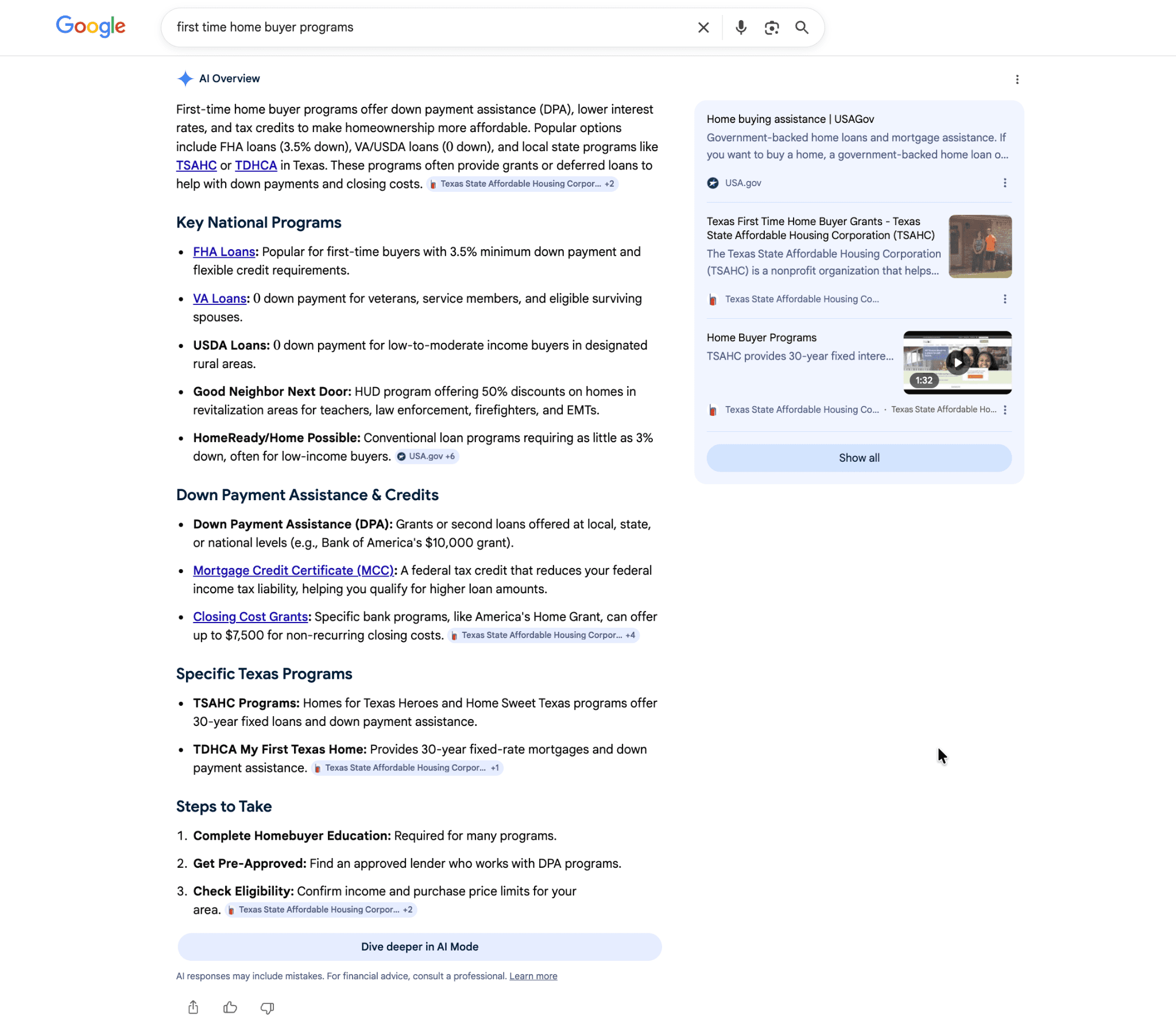Click the search magnifier icon

[802, 27]
